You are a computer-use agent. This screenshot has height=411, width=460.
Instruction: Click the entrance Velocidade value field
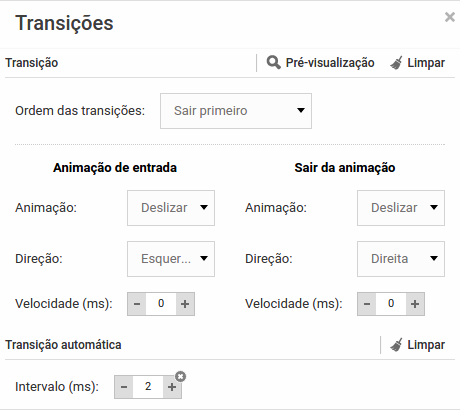(x=161, y=304)
